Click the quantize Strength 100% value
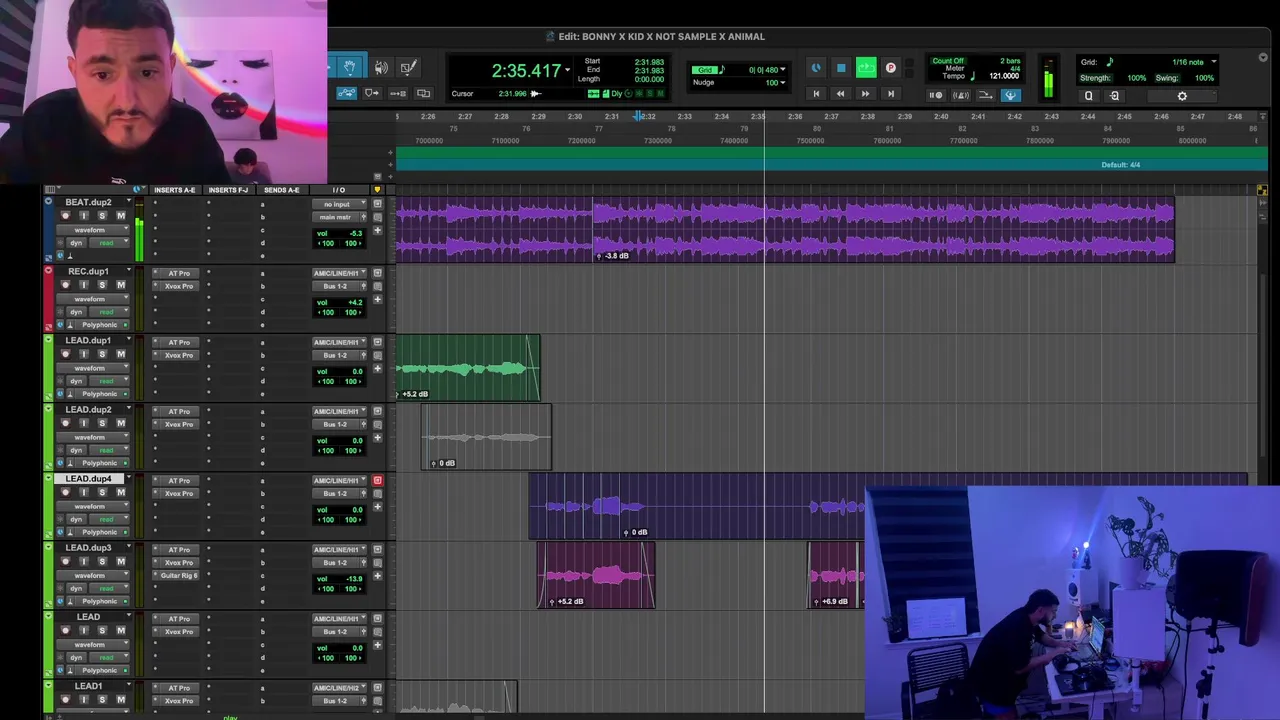 pyautogui.click(x=1137, y=78)
